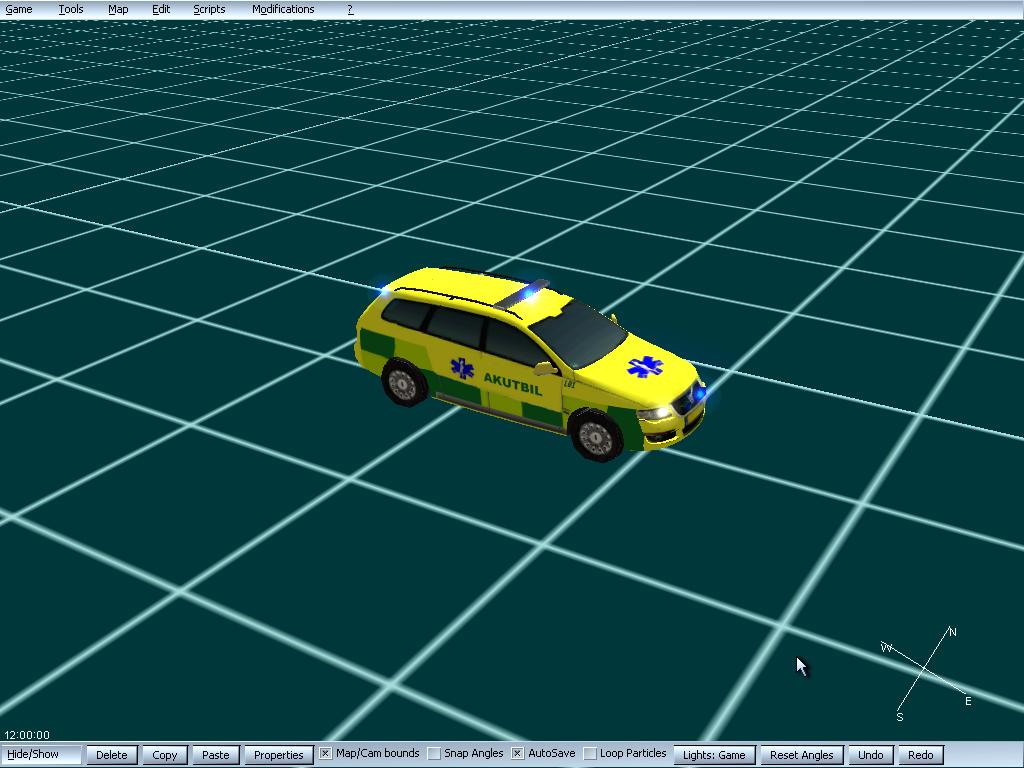
Task: Click the Paste button
Action: click(x=216, y=755)
